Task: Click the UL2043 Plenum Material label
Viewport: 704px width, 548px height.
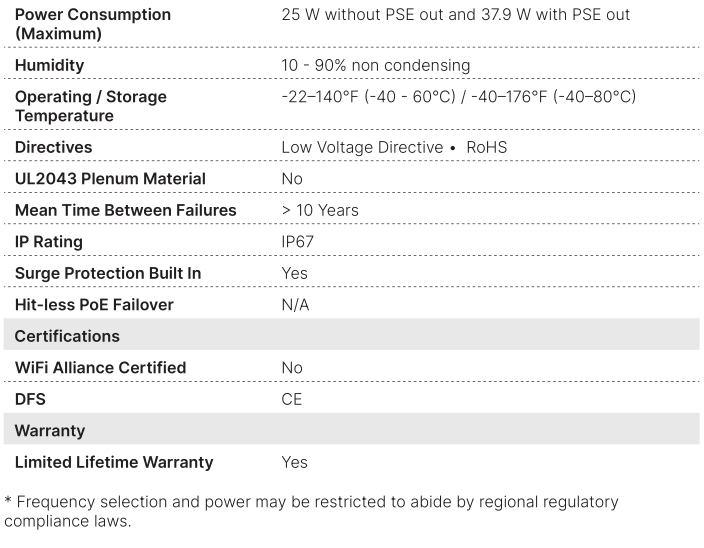Action: (110, 178)
